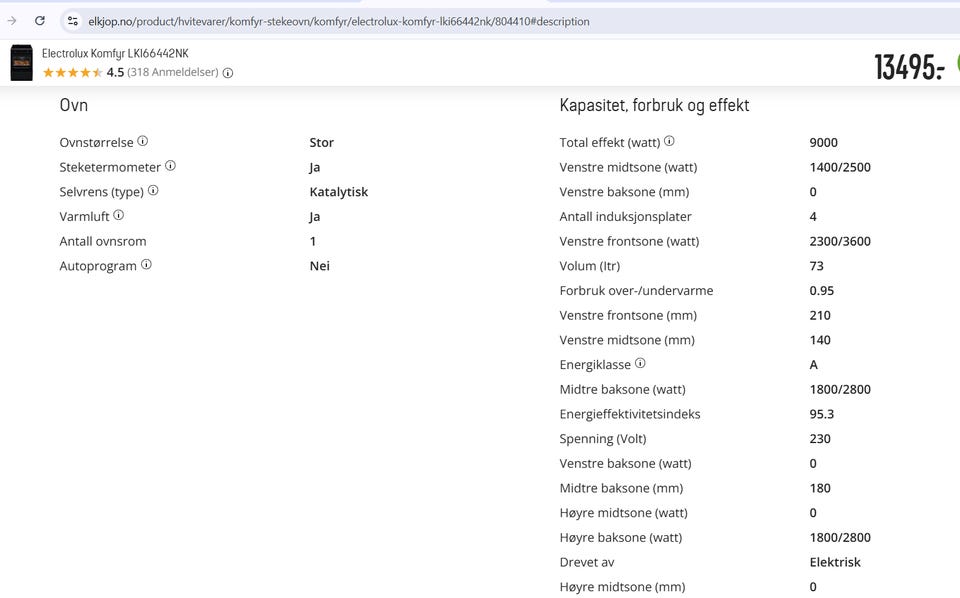This screenshot has height=598, width=960.
Task: Click the 13495 price label
Action: 909,67
